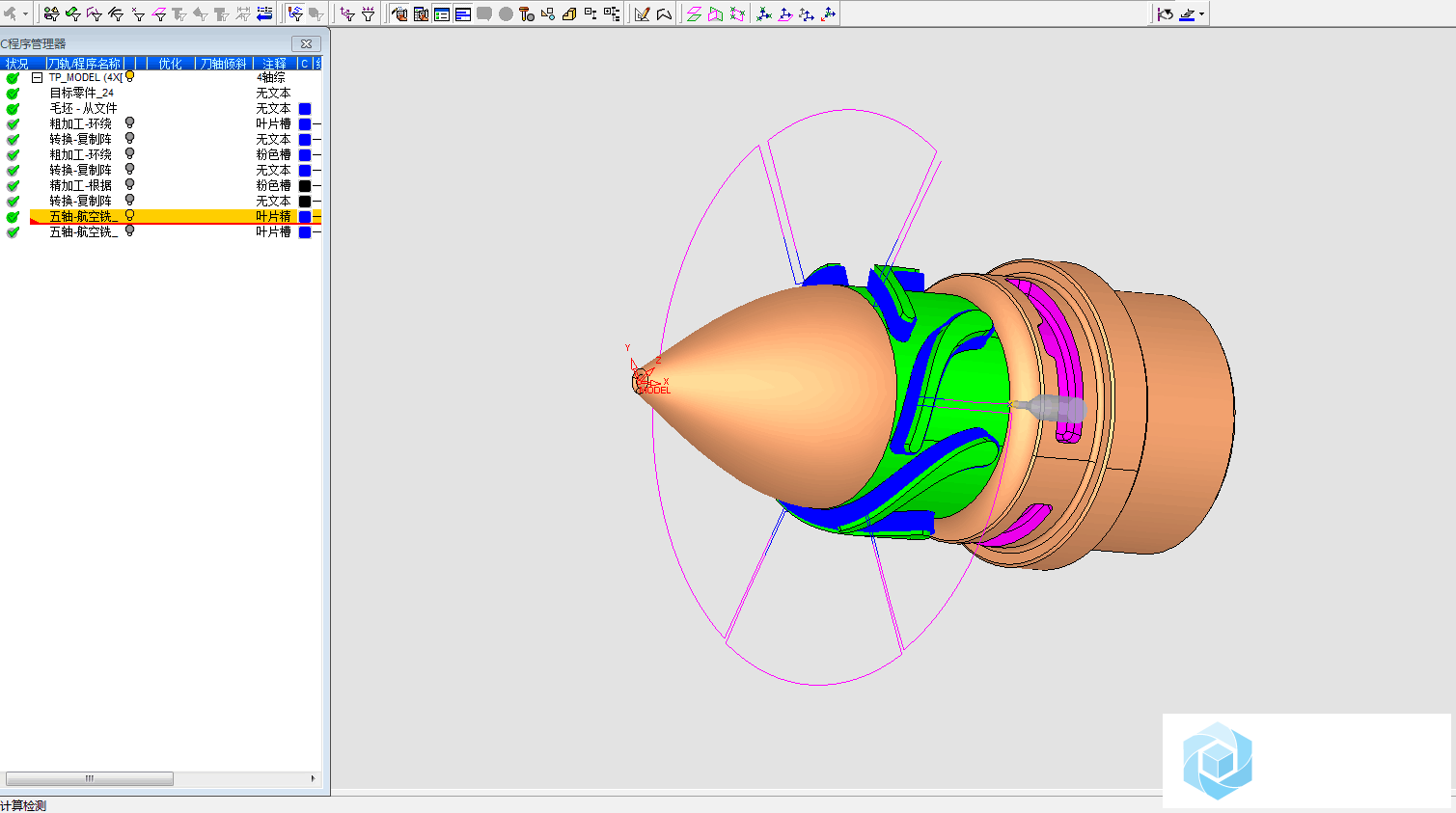Select the plane by points icon
Viewport: 1456px width, 813px height.
click(736, 14)
